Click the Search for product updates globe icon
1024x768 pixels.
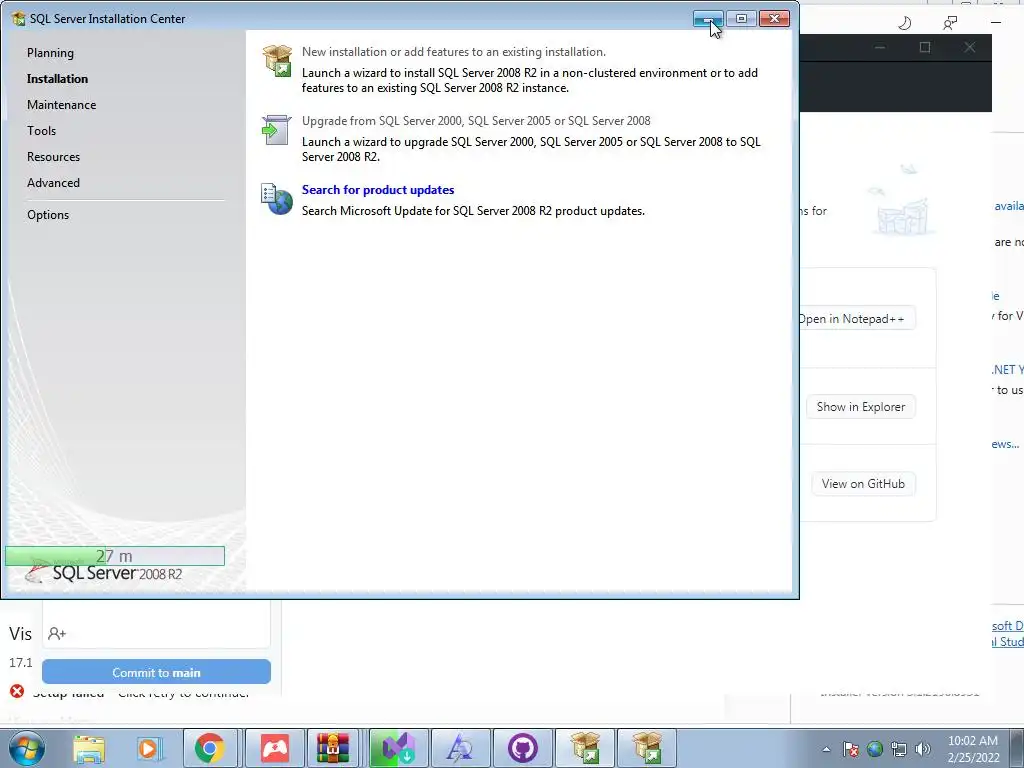coord(277,199)
